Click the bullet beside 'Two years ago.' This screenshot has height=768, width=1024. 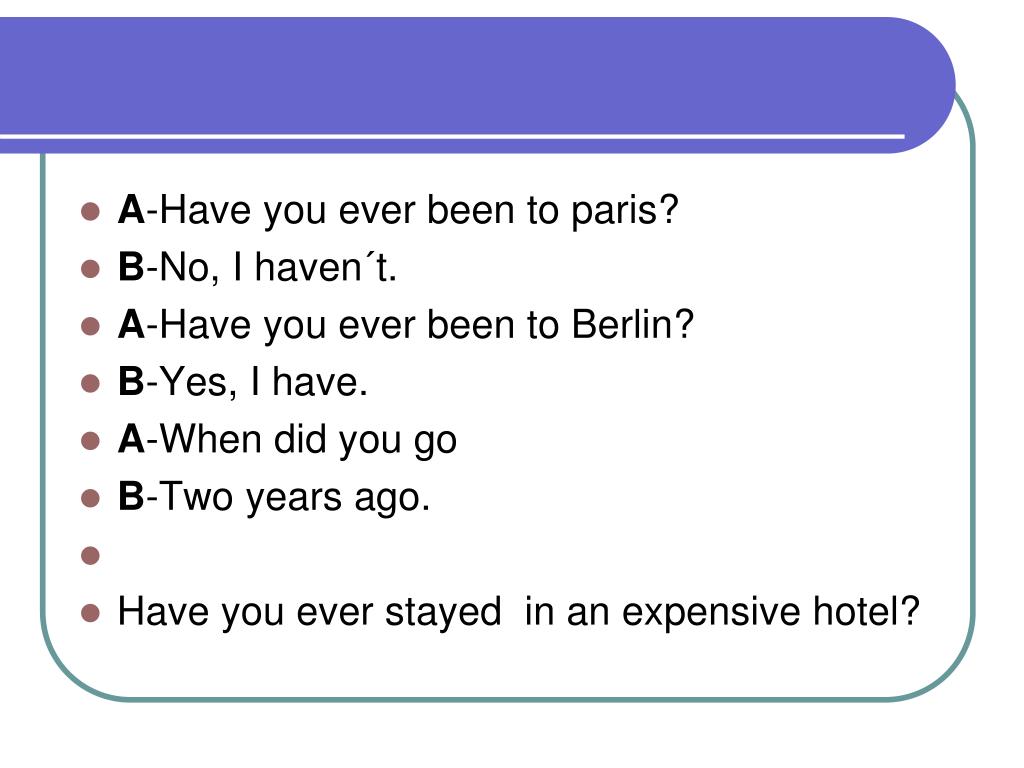[x=90, y=498]
